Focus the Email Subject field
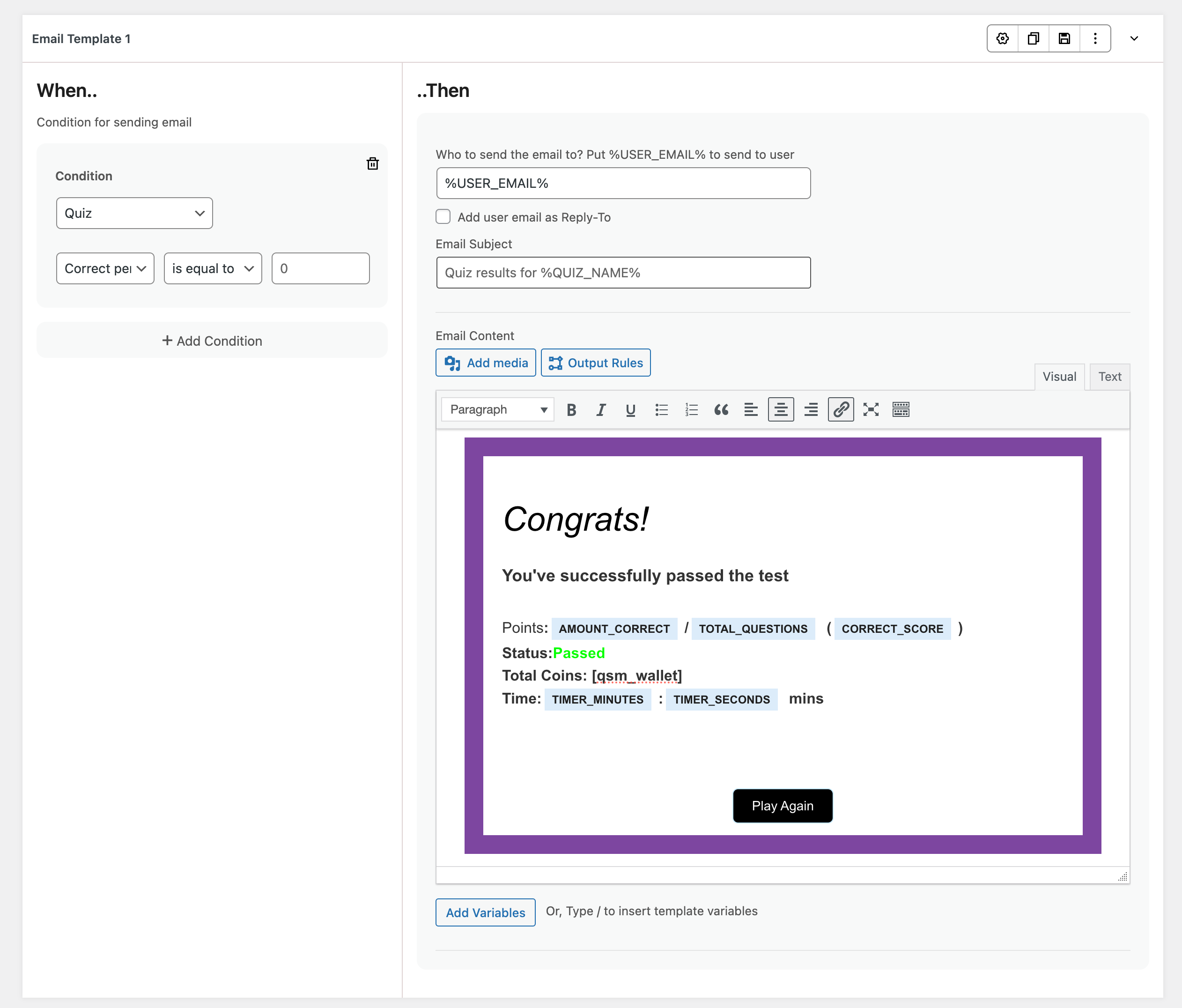 point(623,273)
